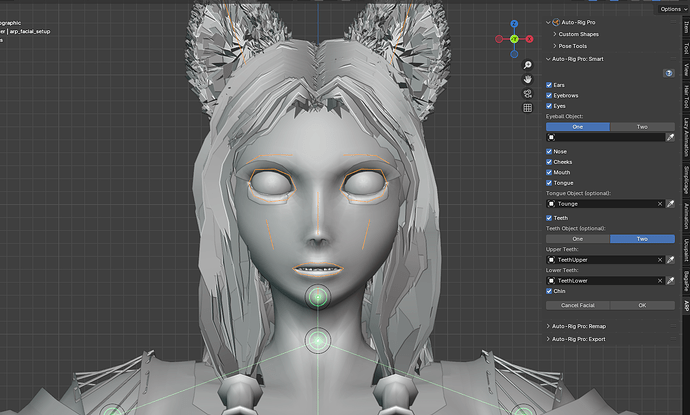Click the zoom magnifier viewport icon
The image size is (690, 415).
[x=527, y=65]
